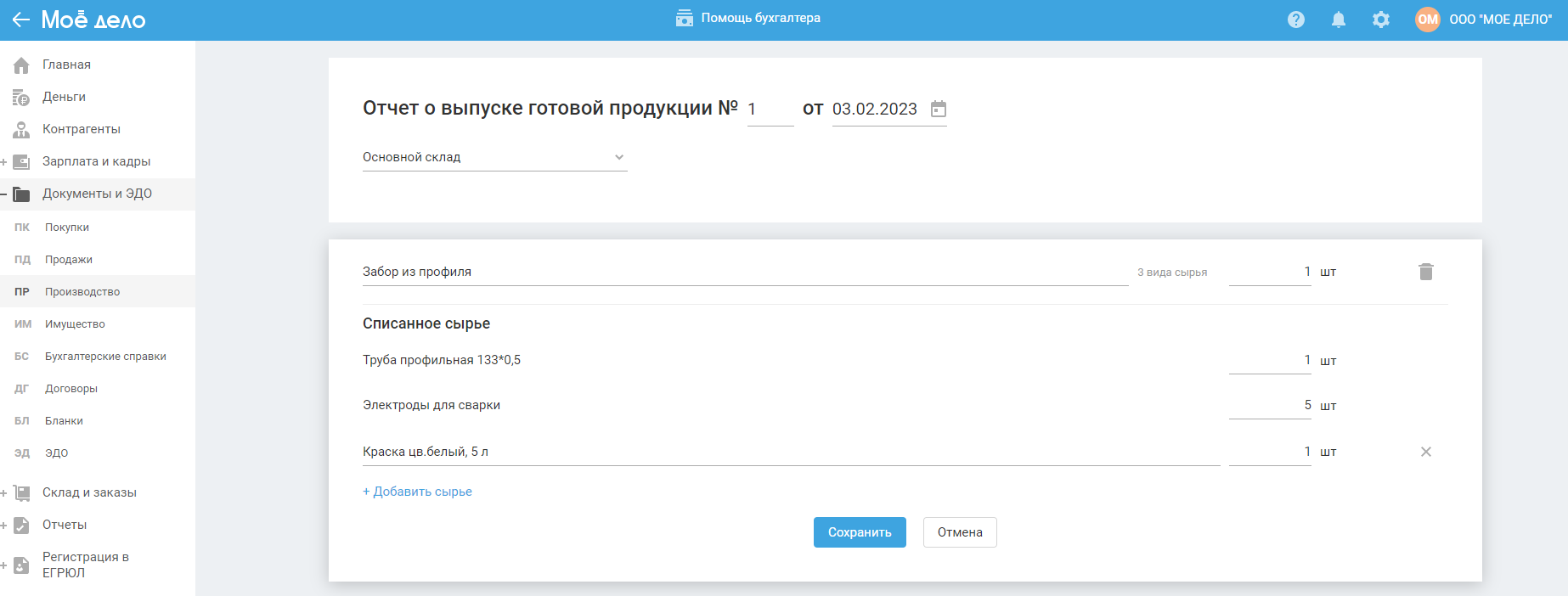Click the back arrow in the header

pyautogui.click(x=21, y=20)
